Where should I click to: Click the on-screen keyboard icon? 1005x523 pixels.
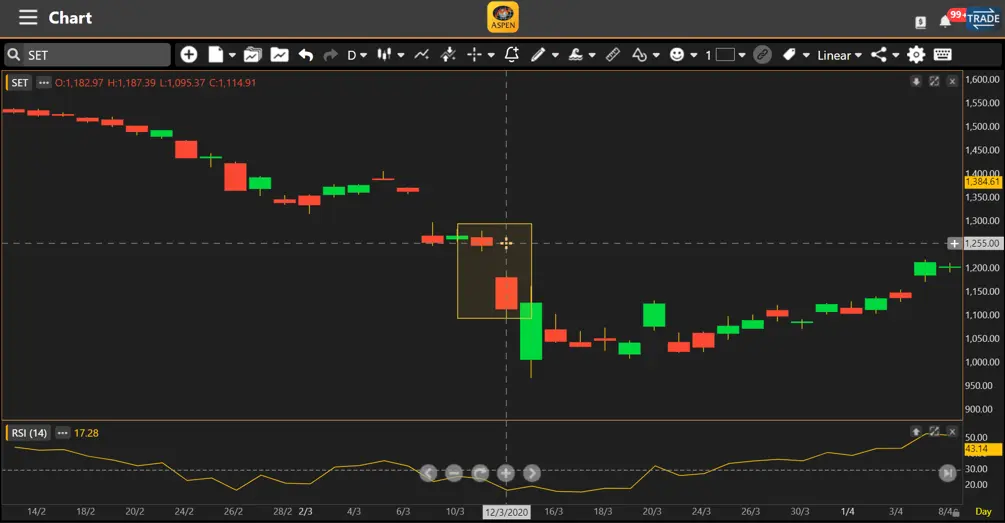pyautogui.click(x=943, y=55)
